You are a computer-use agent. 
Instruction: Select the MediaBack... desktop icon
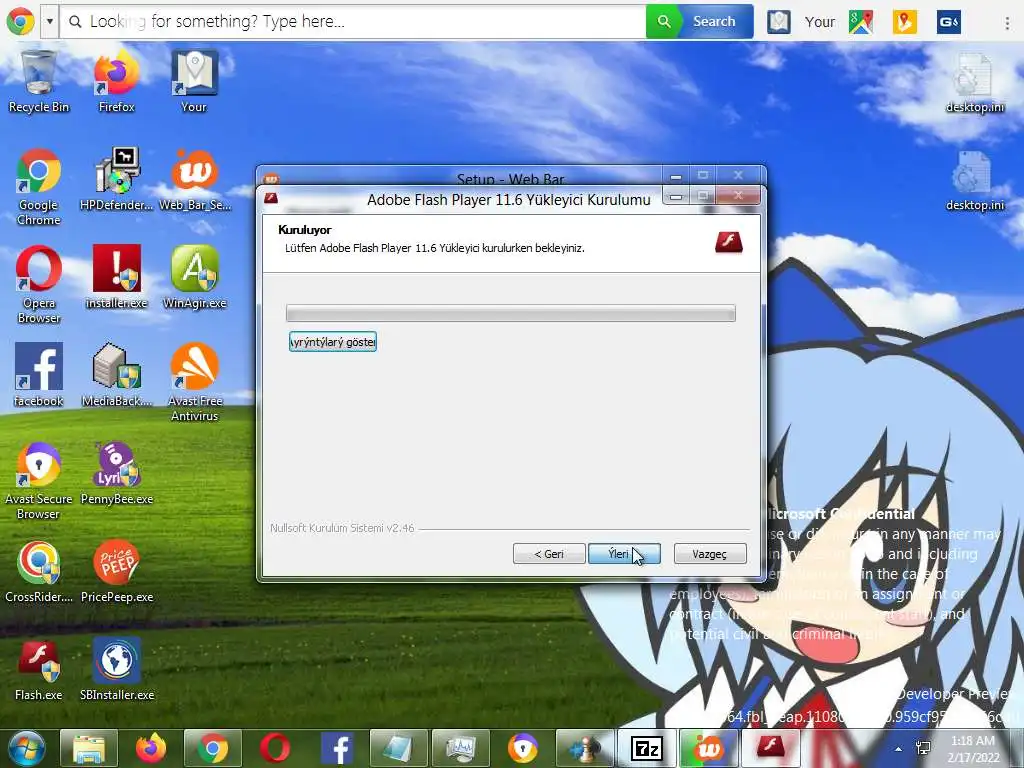coord(116,376)
